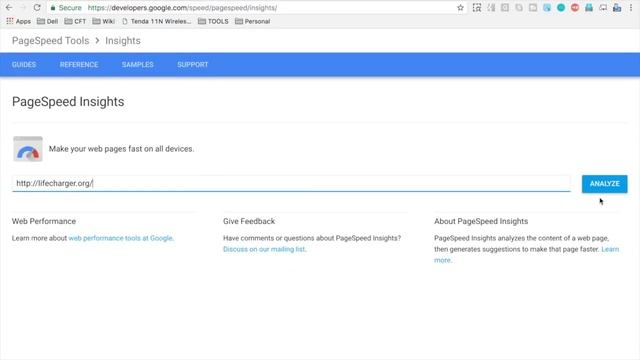
Task: Go forward using the browser forward arrow
Action: pyautogui.click(x=23, y=8)
